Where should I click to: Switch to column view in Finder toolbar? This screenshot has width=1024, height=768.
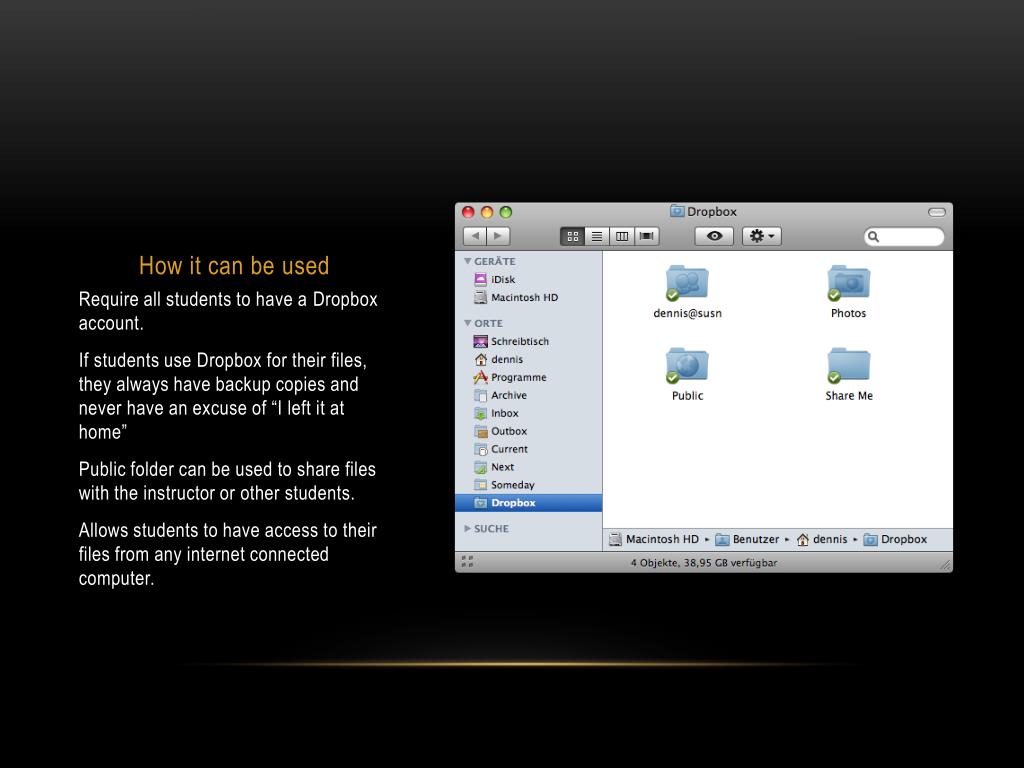(622, 236)
